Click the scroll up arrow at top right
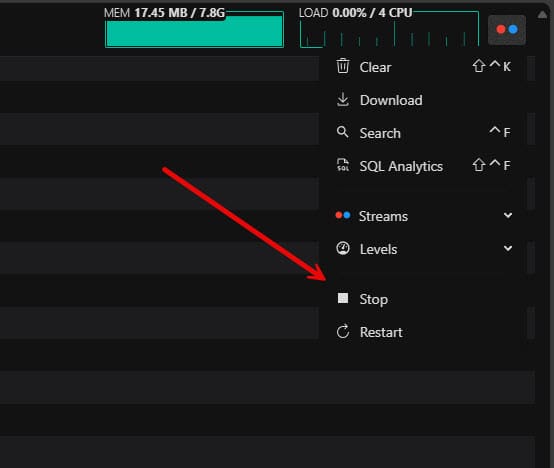554x468 pixels. click(542, 15)
